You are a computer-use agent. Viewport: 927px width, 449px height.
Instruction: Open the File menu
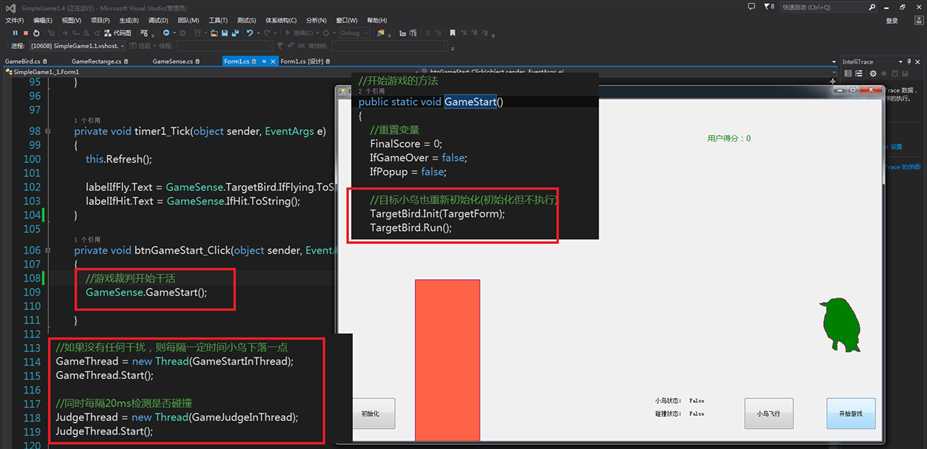14,20
